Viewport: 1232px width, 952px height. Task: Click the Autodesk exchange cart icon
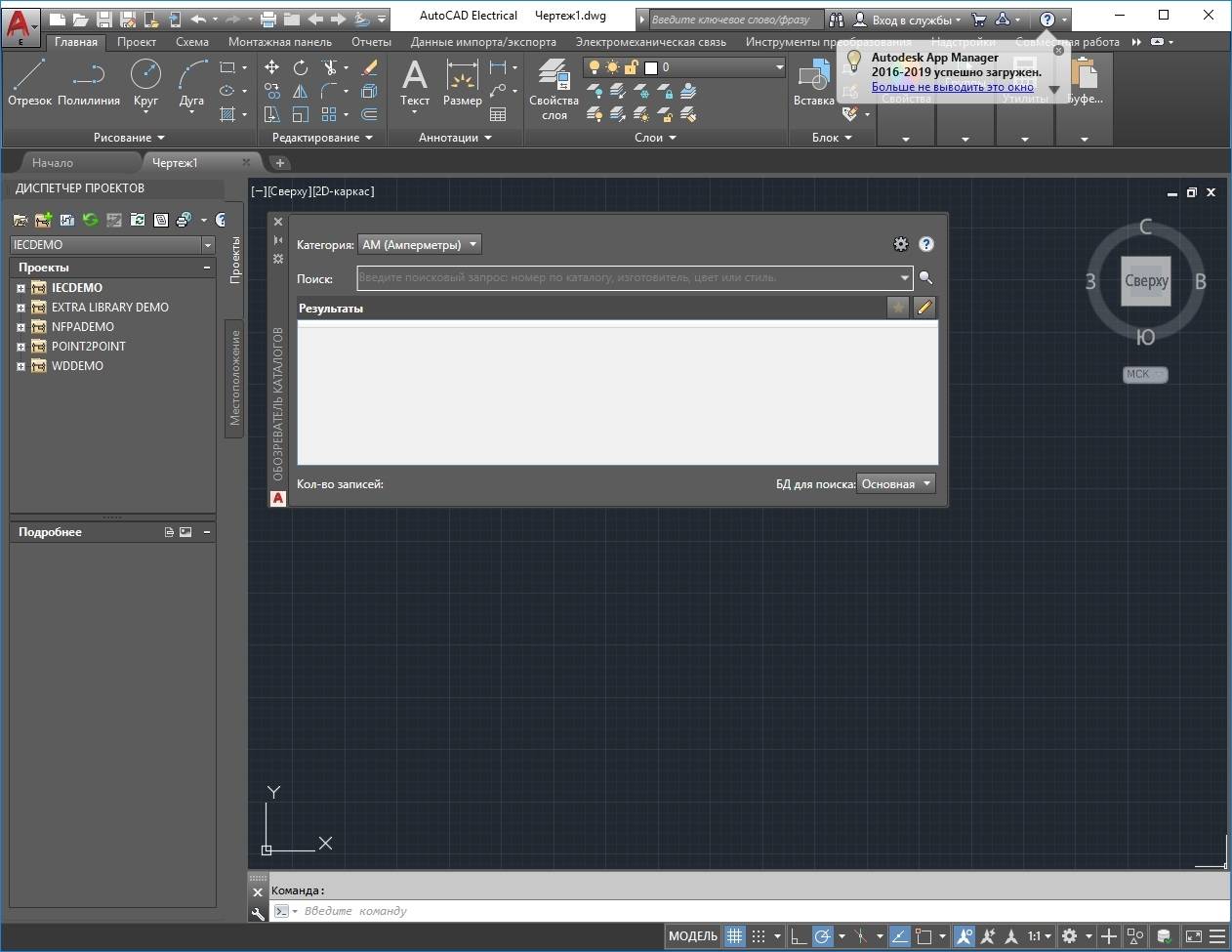[x=979, y=19]
